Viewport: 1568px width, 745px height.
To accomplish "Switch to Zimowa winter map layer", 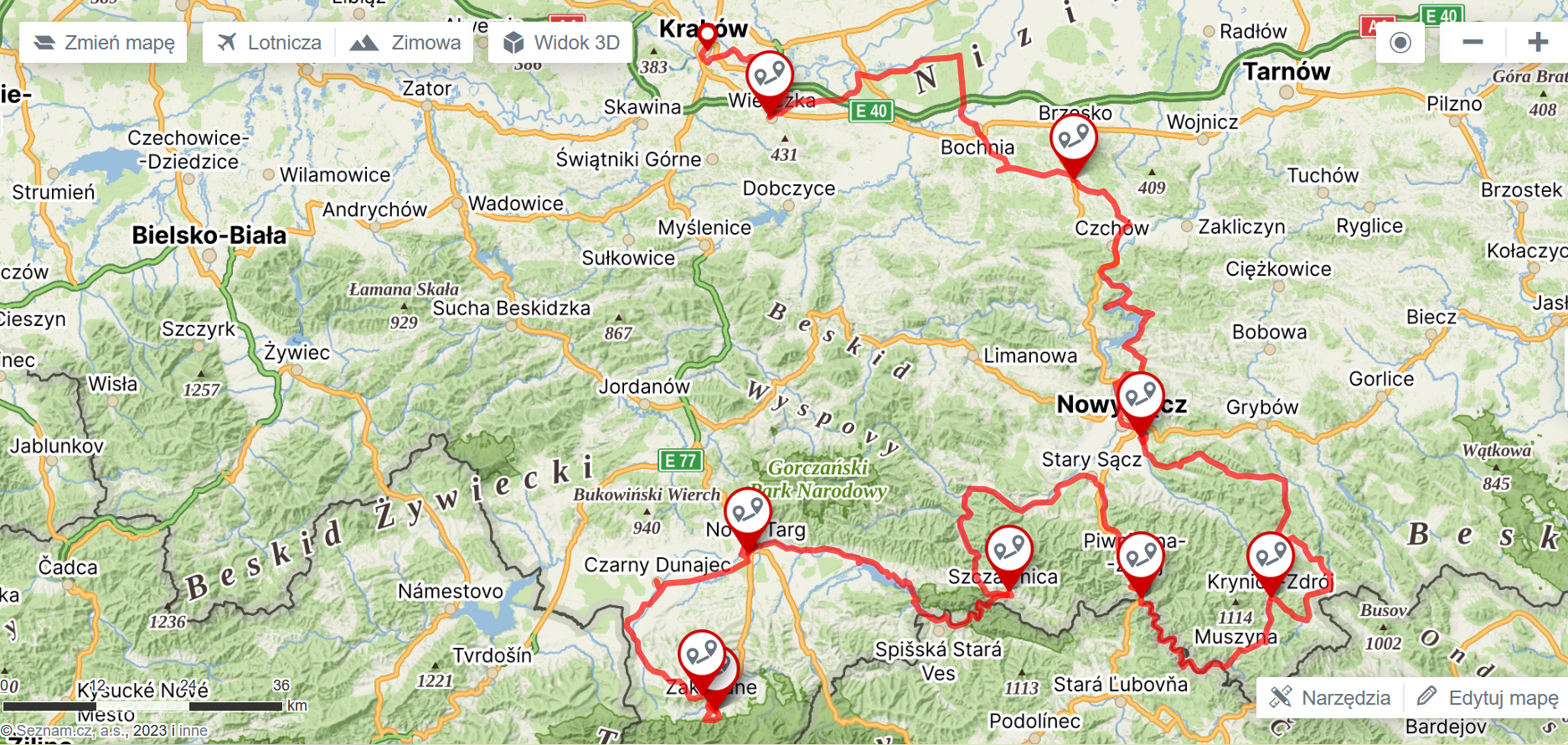I will click(x=405, y=43).
